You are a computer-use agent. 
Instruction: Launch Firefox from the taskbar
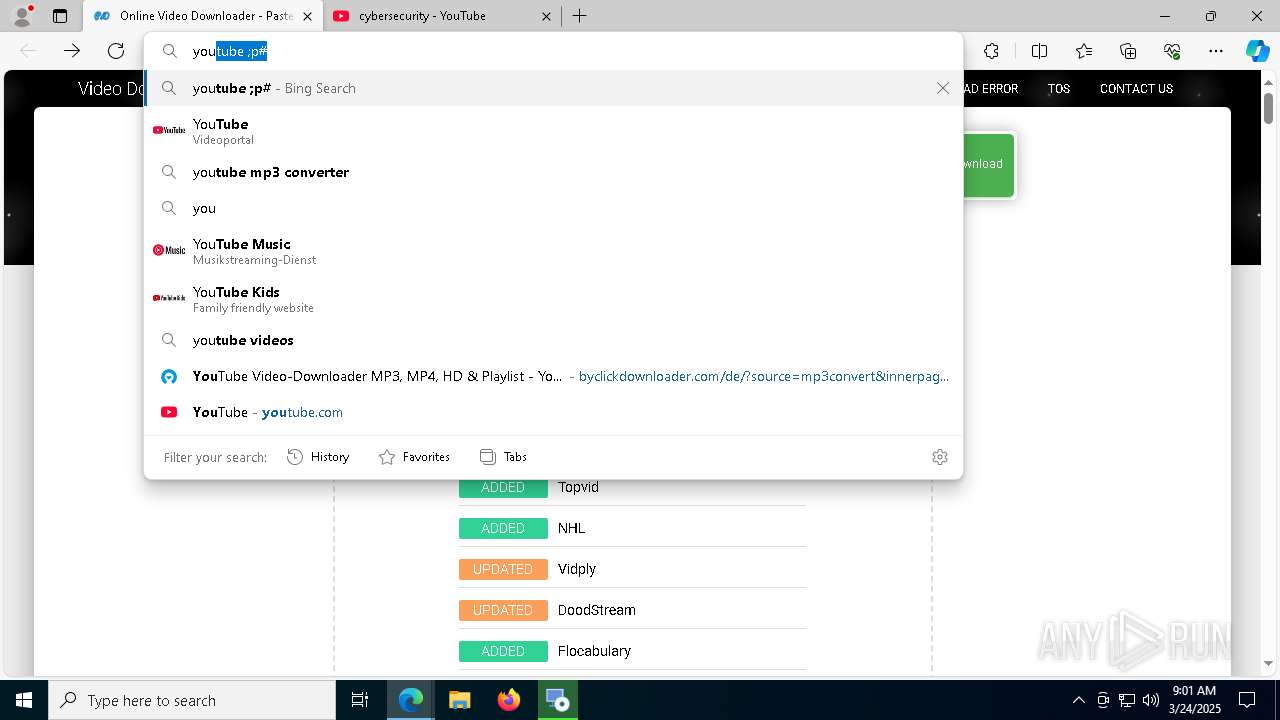click(x=508, y=700)
